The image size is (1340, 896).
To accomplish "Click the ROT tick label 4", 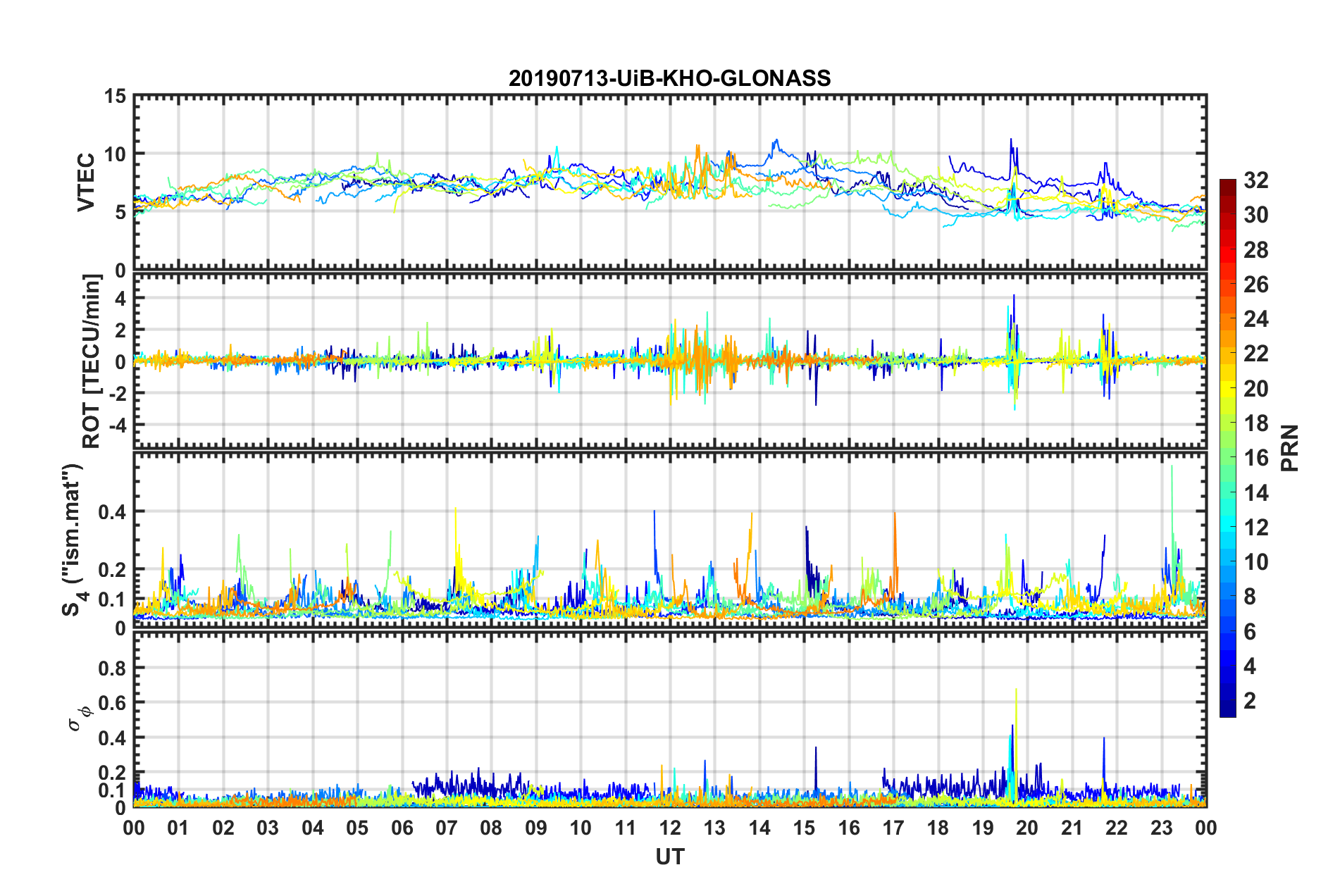I will tap(121, 299).
